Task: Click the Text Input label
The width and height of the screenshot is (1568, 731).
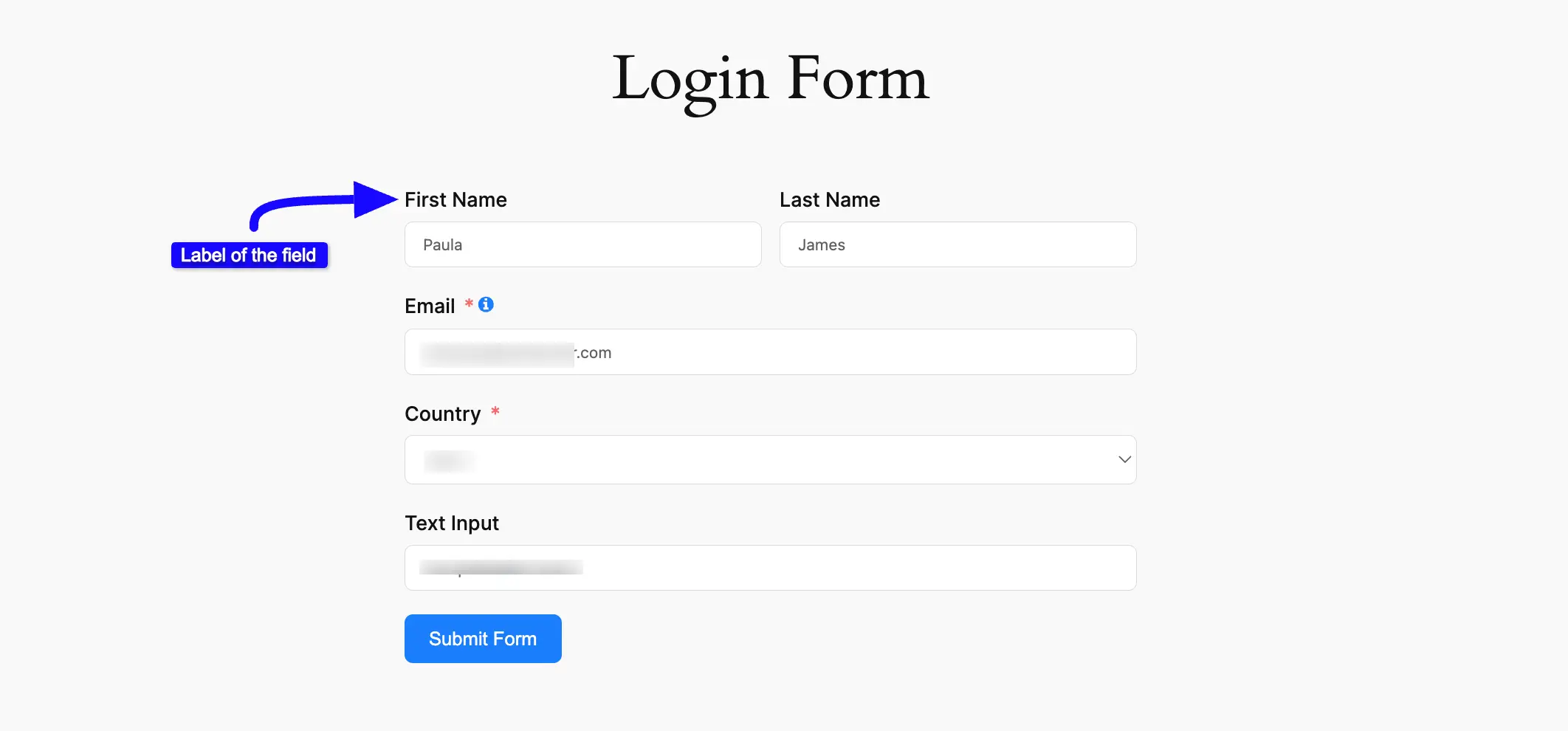Action: 452,523
